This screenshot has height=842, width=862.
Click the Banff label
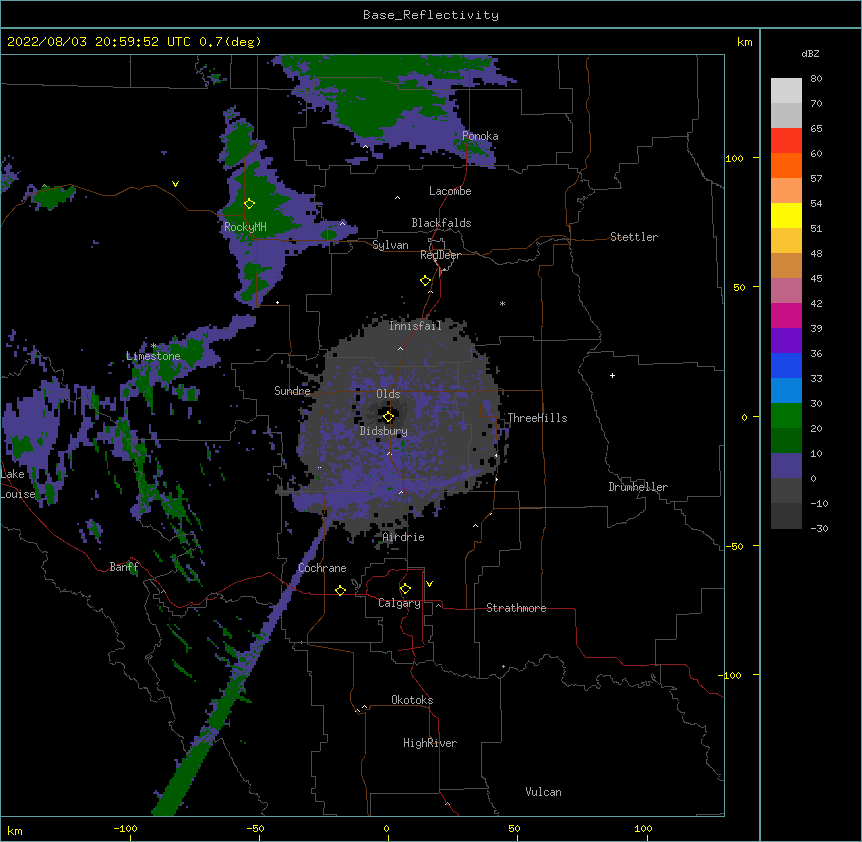click(124, 567)
